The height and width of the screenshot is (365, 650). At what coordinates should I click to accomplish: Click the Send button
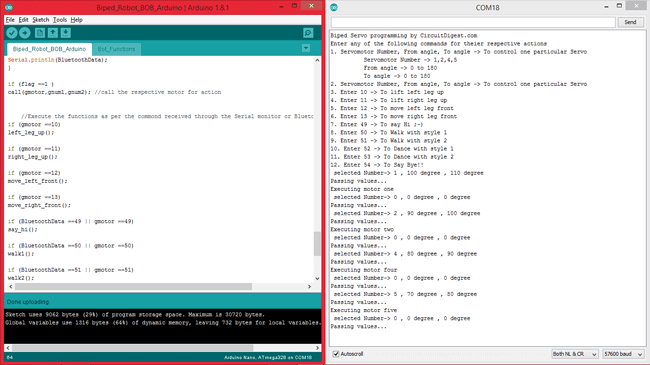pyautogui.click(x=630, y=22)
